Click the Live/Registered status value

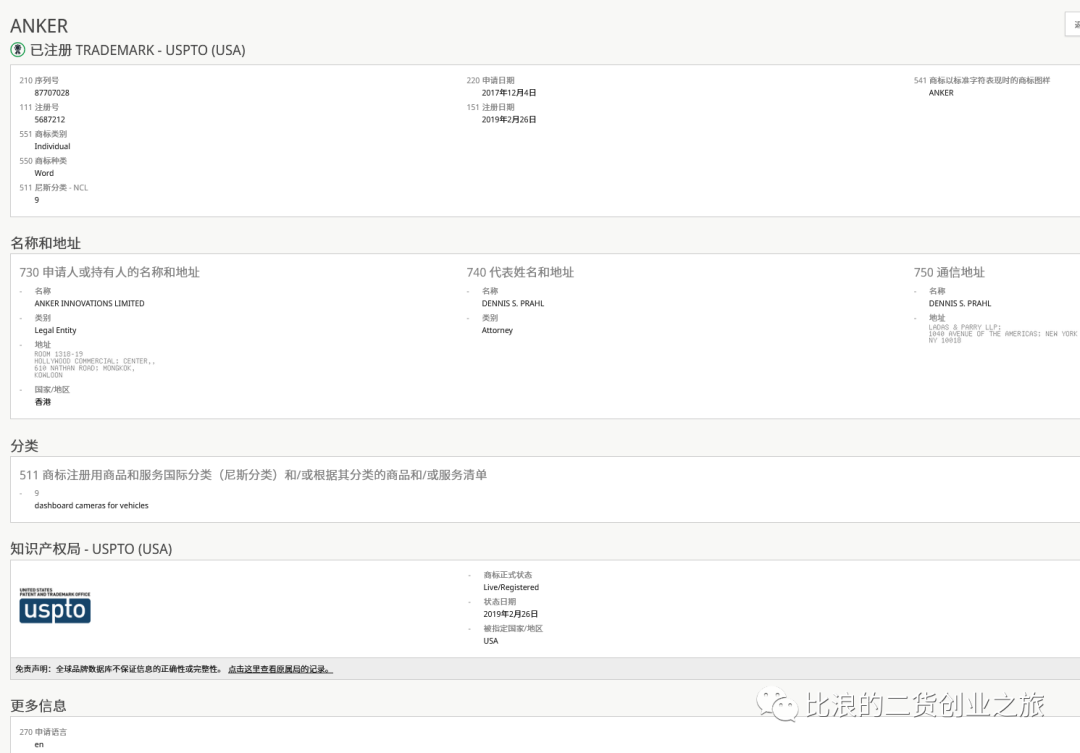511,588
